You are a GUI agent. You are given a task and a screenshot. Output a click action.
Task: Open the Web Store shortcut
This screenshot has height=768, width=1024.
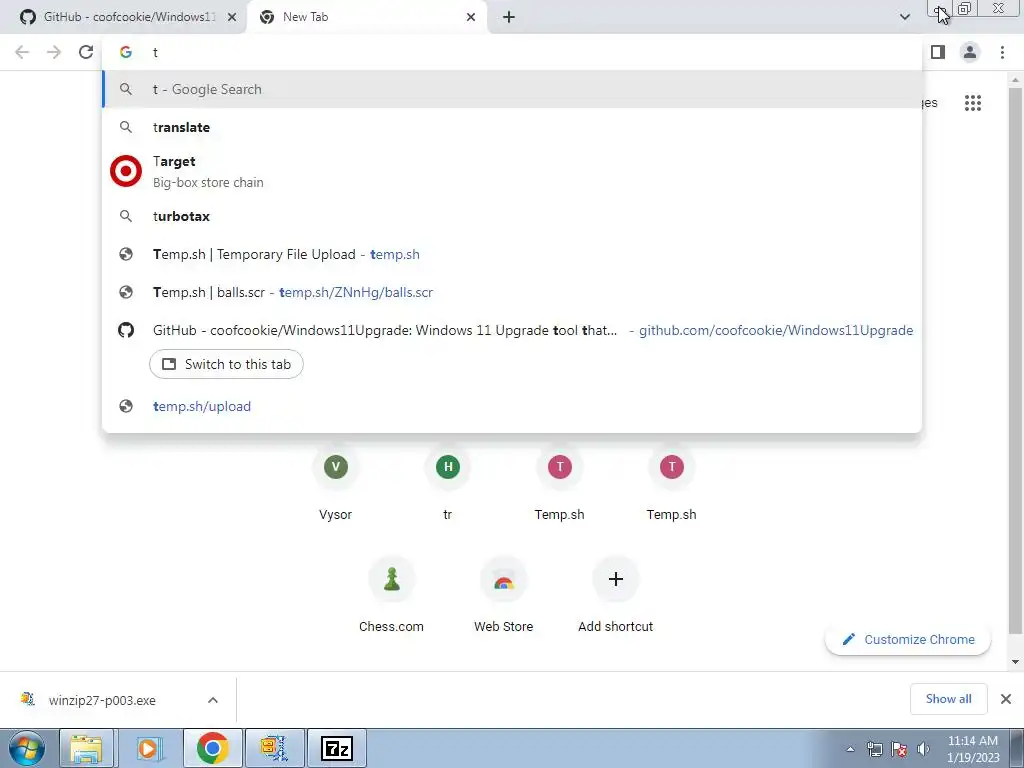click(x=504, y=596)
